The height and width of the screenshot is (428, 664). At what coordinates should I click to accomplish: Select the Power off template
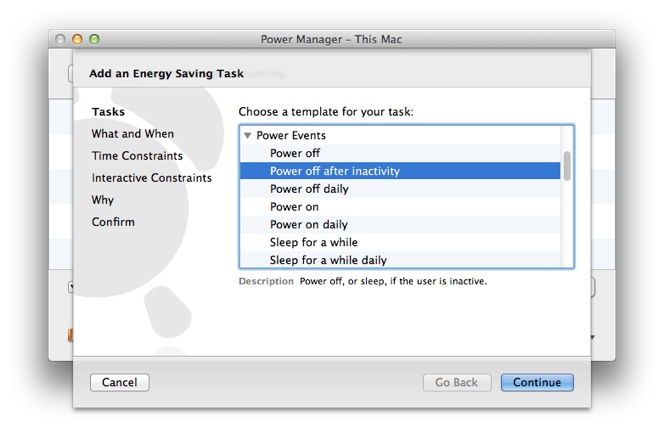(x=400, y=153)
